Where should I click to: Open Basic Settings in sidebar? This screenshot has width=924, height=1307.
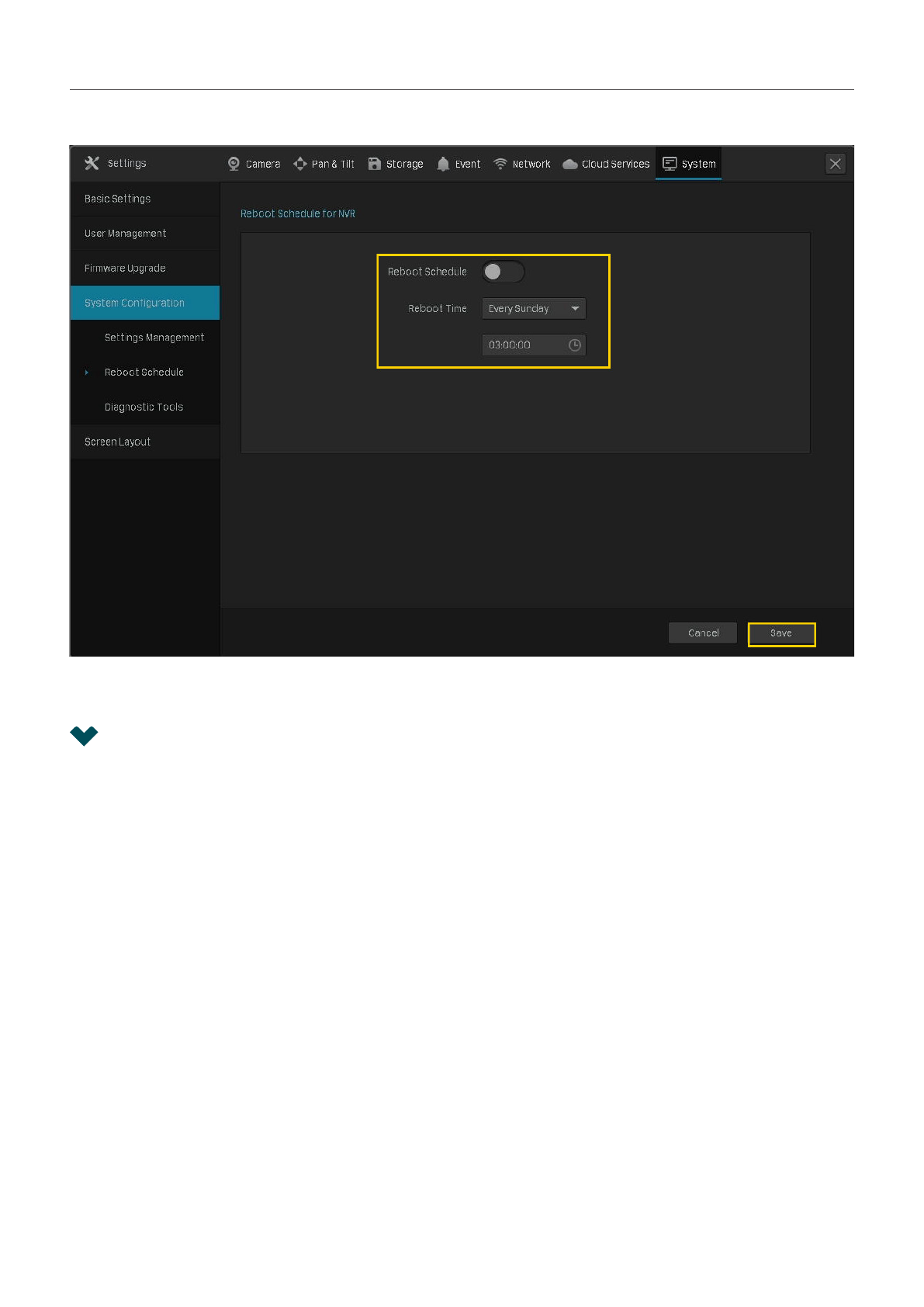tap(118, 199)
